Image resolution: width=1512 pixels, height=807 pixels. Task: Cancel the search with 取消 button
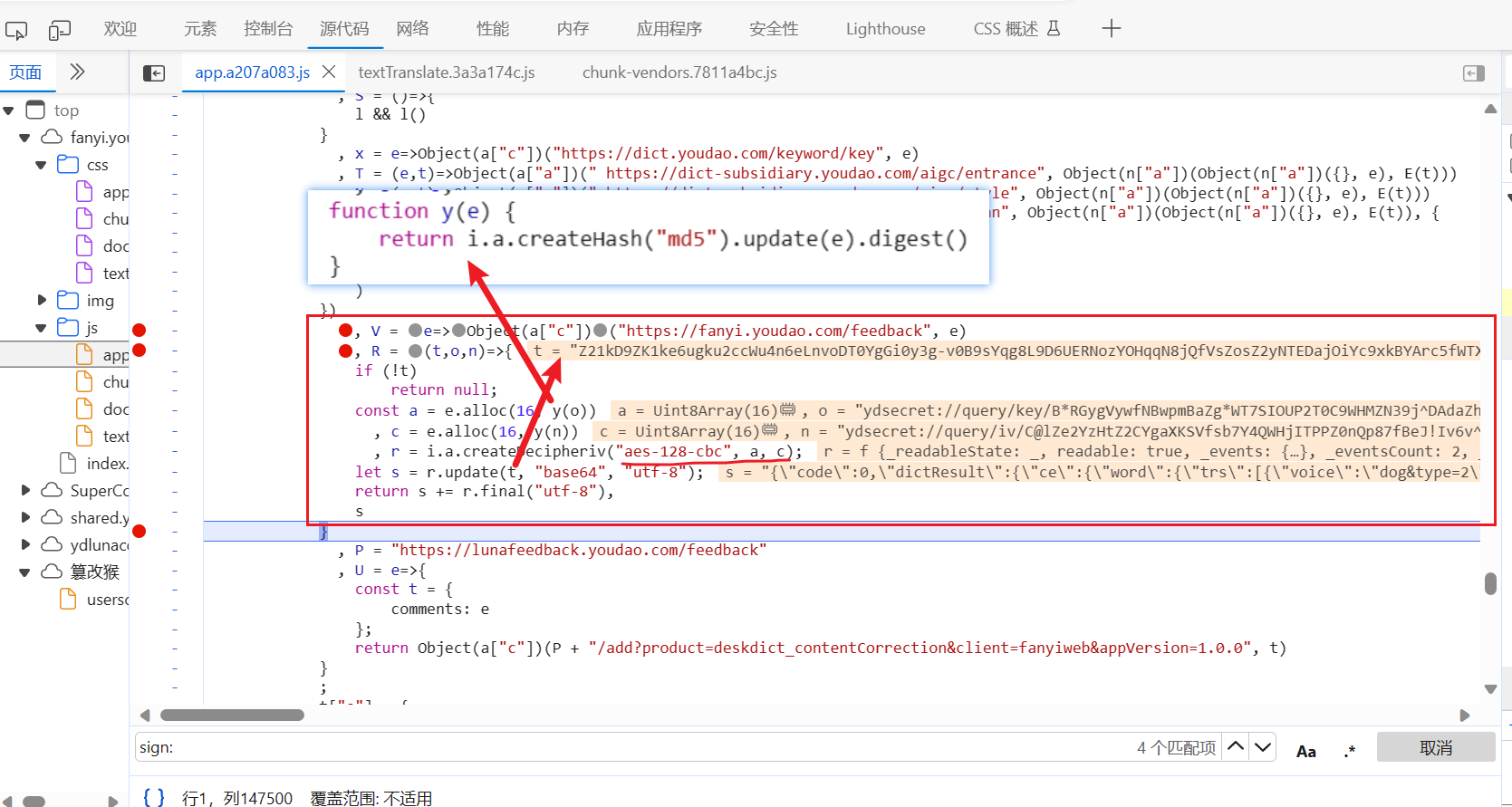point(1436,747)
